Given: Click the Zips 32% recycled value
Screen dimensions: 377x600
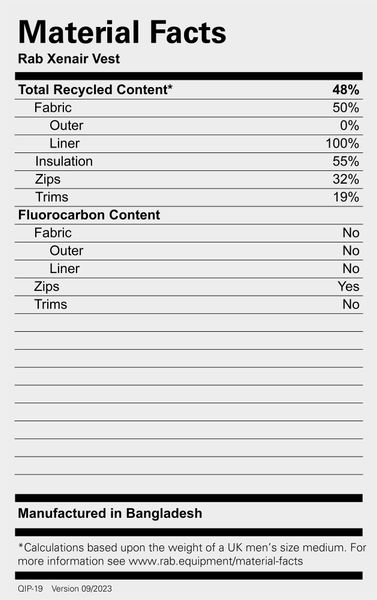Looking at the screenshot, I should pos(346,179).
